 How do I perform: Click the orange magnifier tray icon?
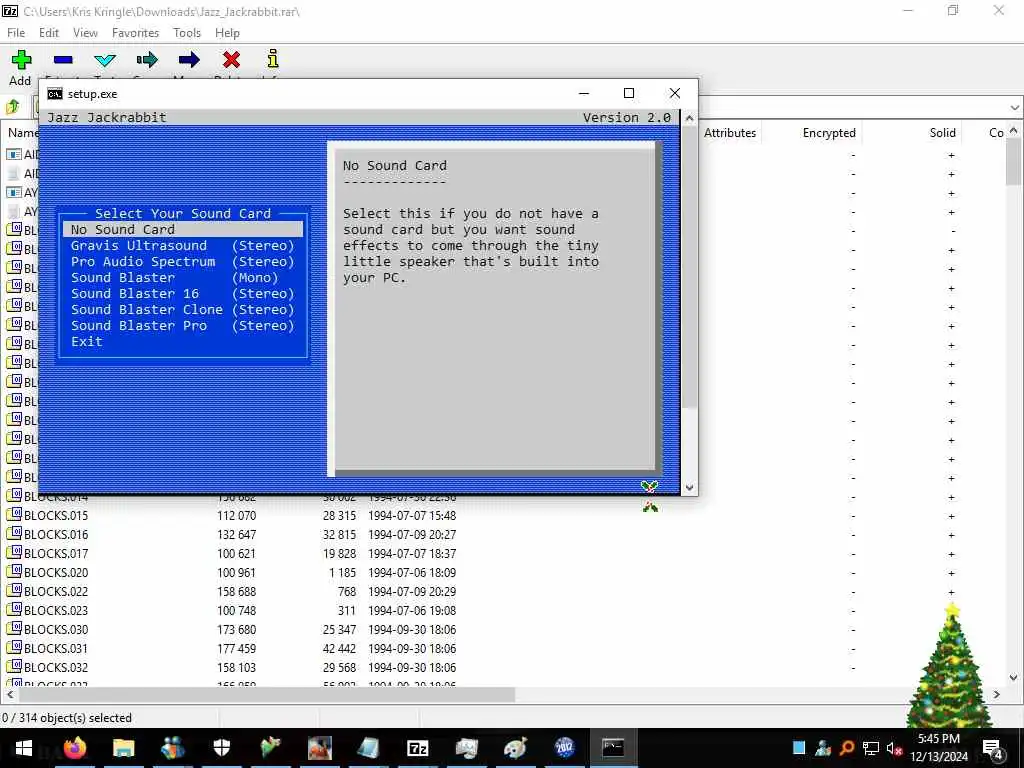point(847,748)
